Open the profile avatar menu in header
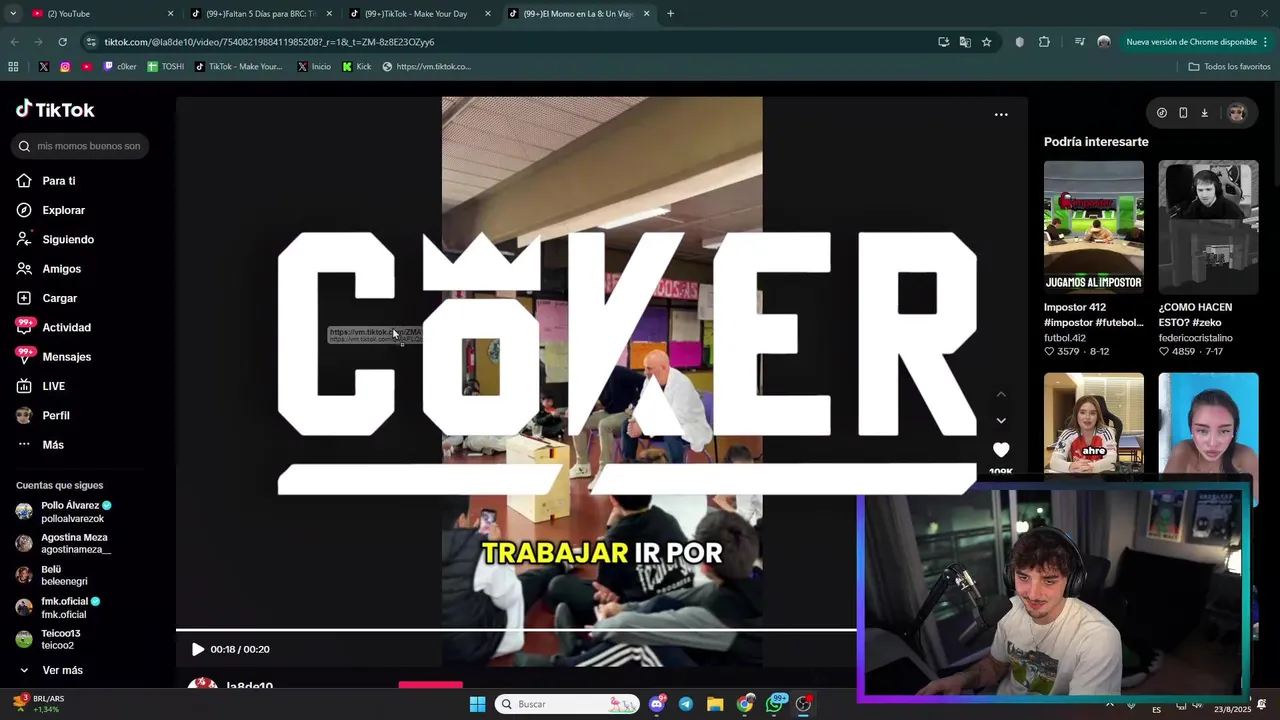1280x720 pixels. (x=1237, y=113)
